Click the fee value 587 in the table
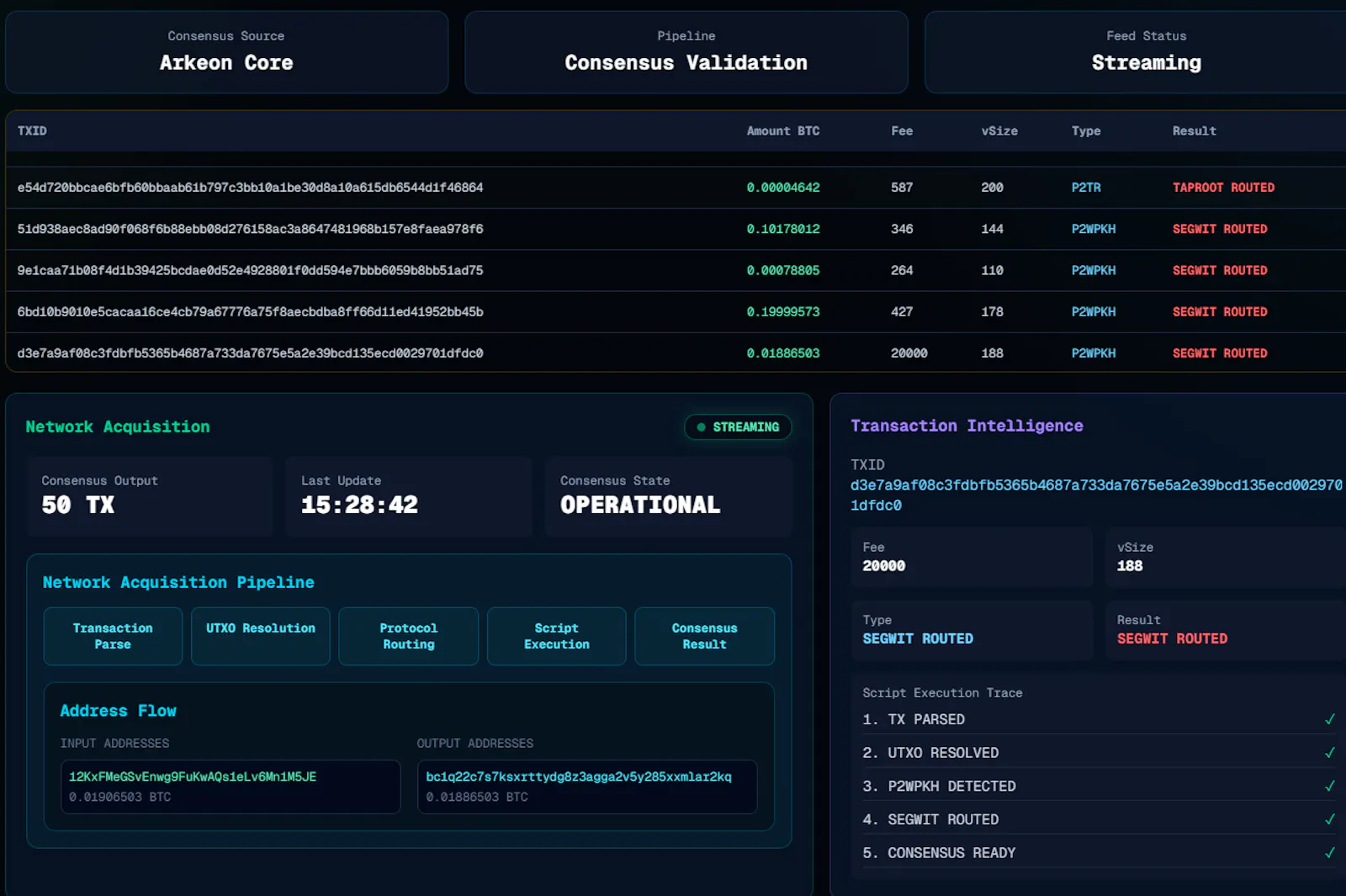This screenshot has height=896, width=1346. [x=902, y=188]
